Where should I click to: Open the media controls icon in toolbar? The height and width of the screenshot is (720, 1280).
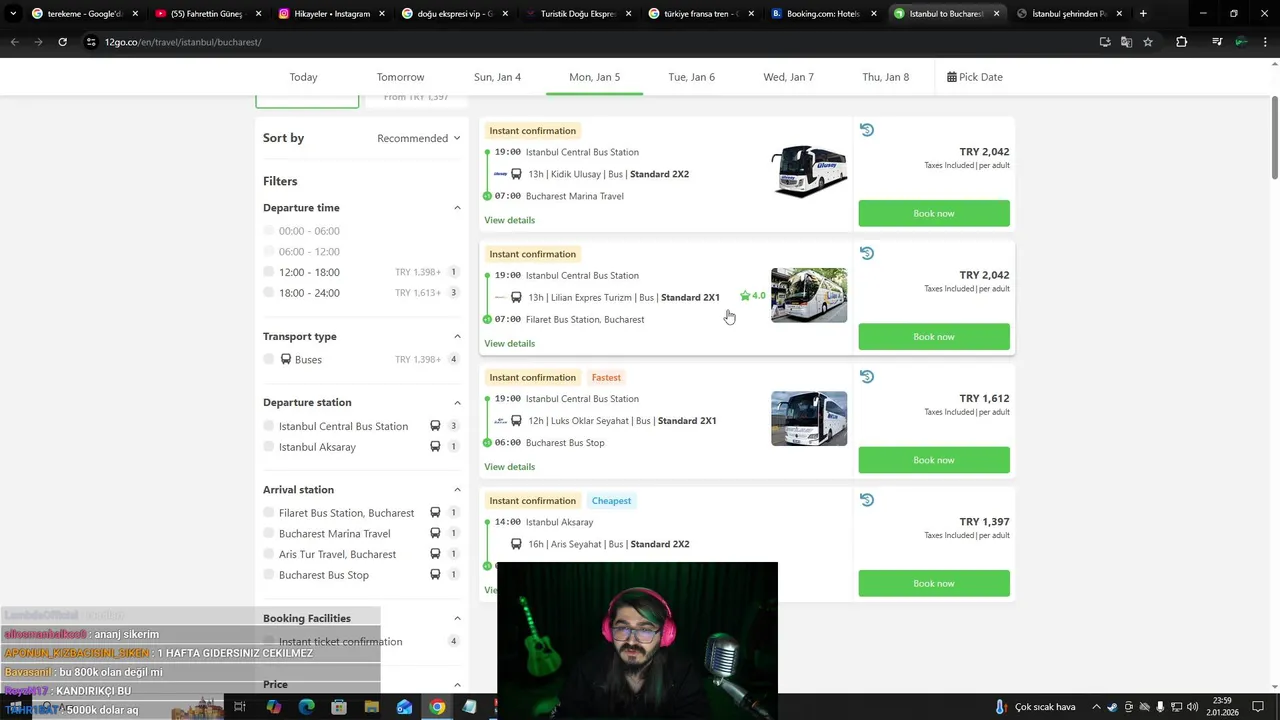[x=1217, y=42]
